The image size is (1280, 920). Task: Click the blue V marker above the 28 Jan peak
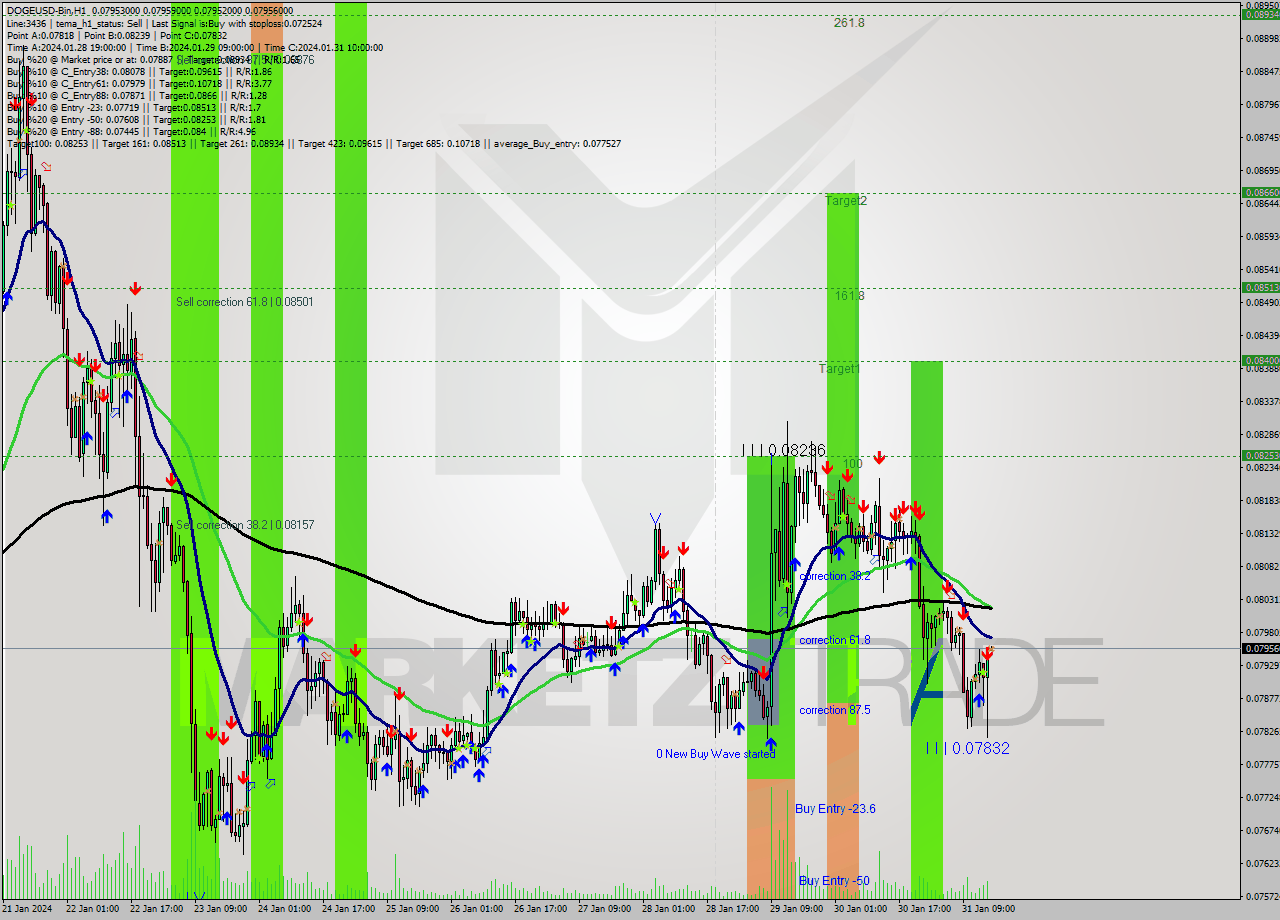(x=655, y=519)
